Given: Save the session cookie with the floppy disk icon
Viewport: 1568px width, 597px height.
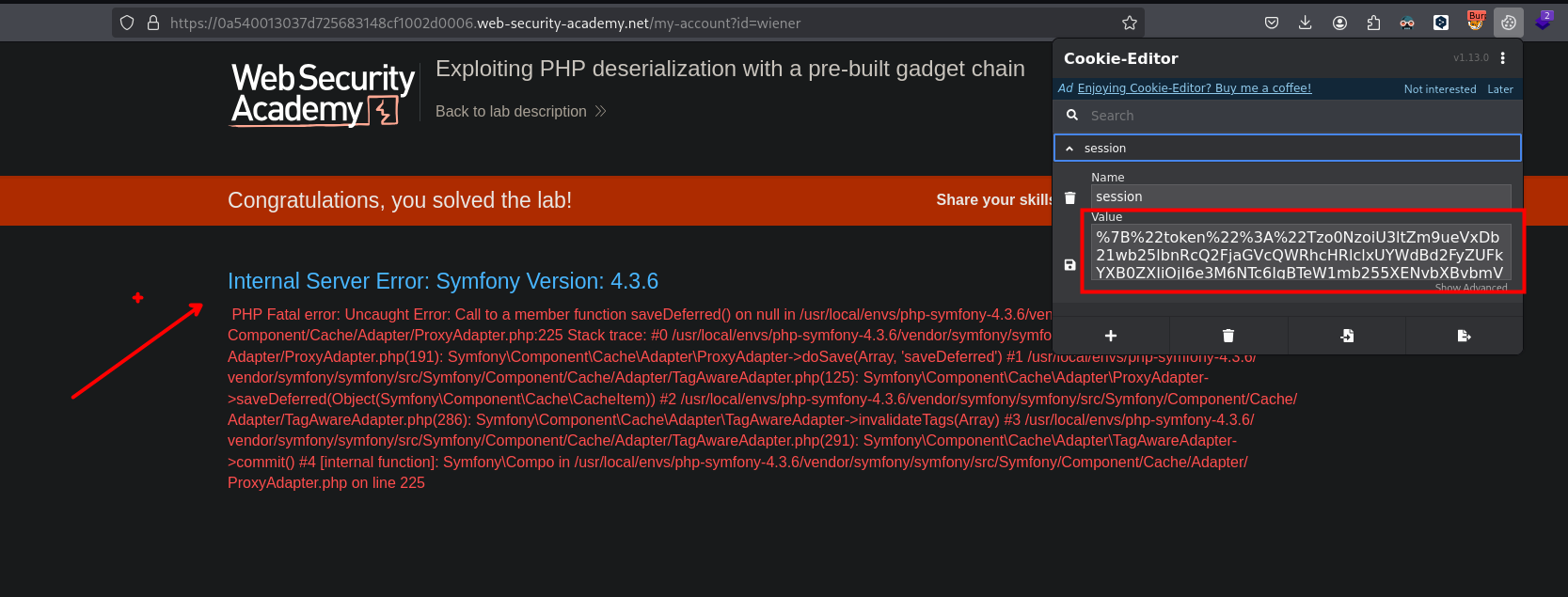Looking at the screenshot, I should click(x=1069, y=265).
